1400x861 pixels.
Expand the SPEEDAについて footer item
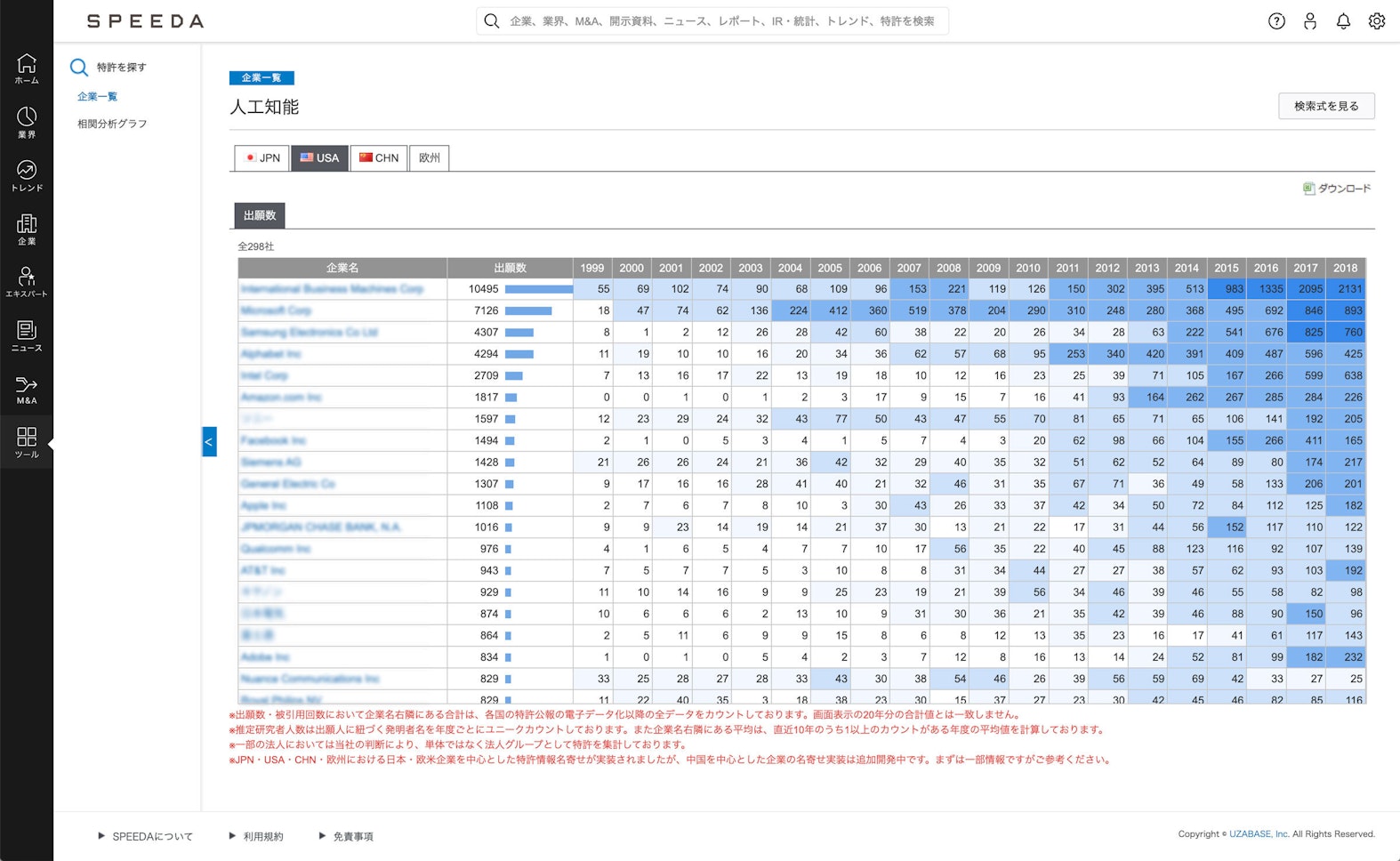coord(145,836)
